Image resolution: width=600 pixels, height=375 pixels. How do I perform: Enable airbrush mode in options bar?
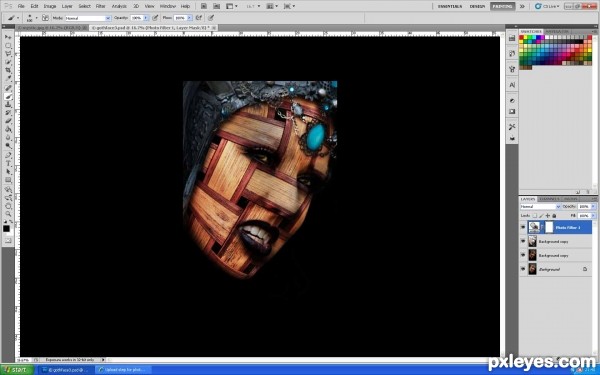tap(199, 18)
